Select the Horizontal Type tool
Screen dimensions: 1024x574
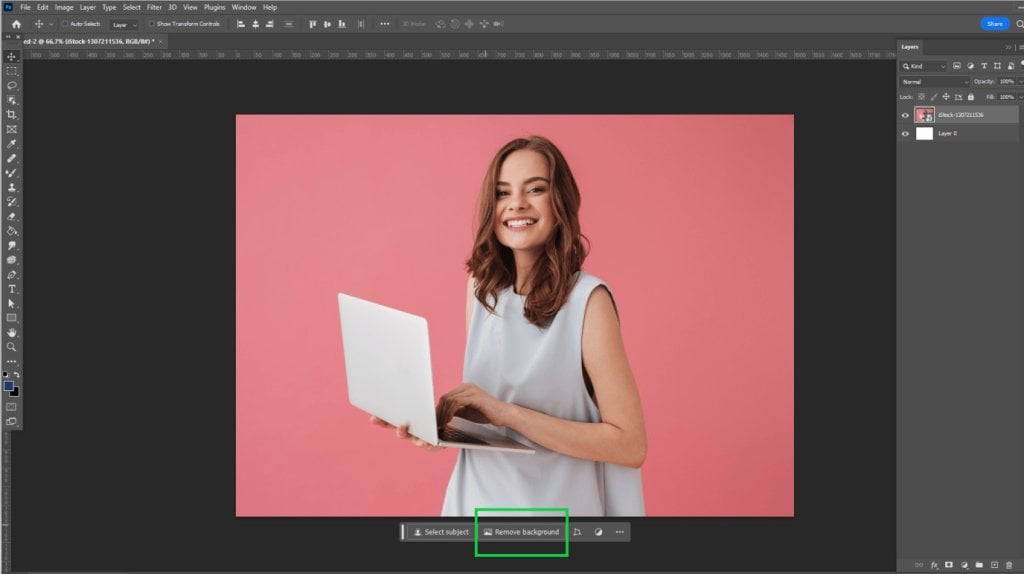12,289
